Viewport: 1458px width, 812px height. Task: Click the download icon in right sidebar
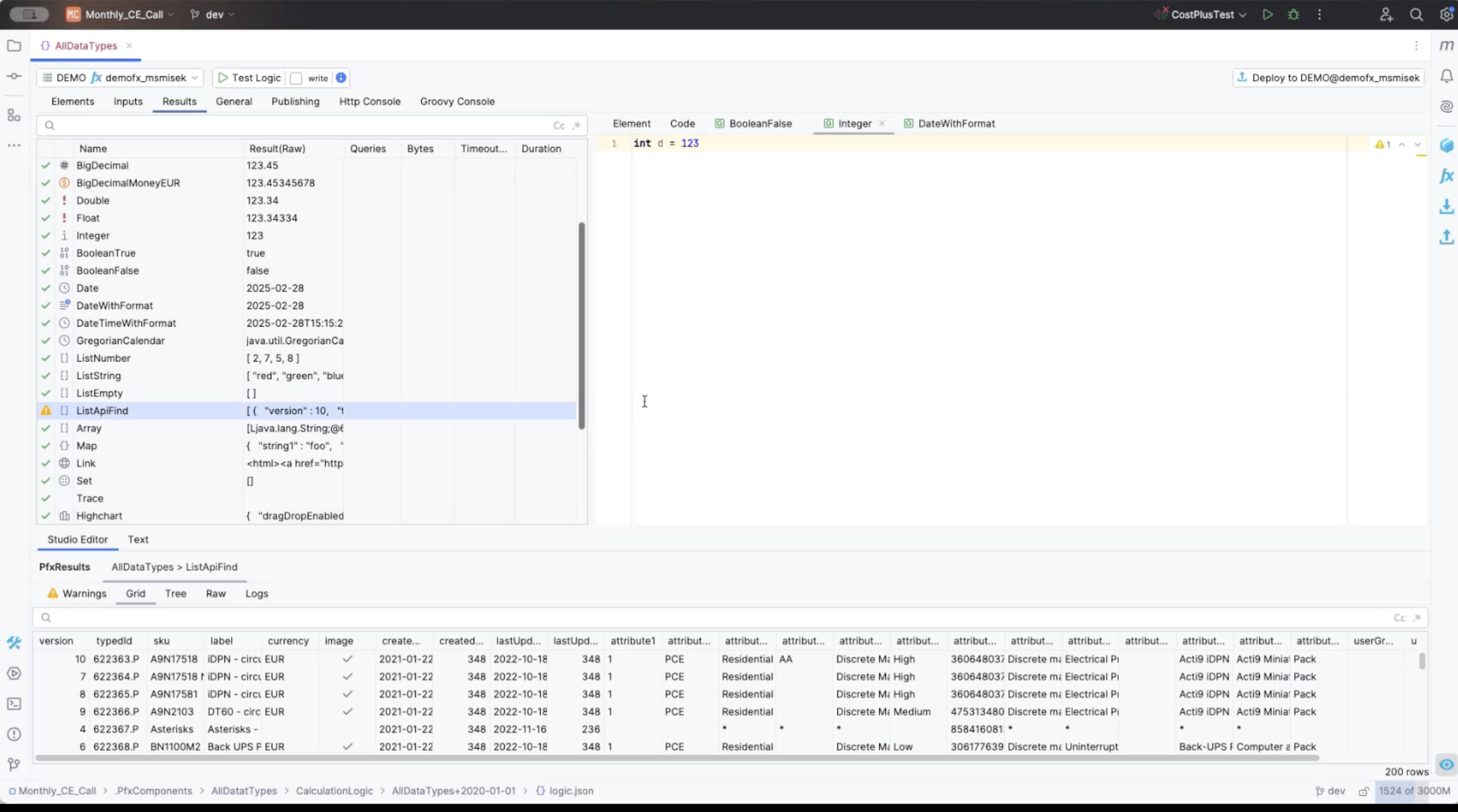[1446, 206]
